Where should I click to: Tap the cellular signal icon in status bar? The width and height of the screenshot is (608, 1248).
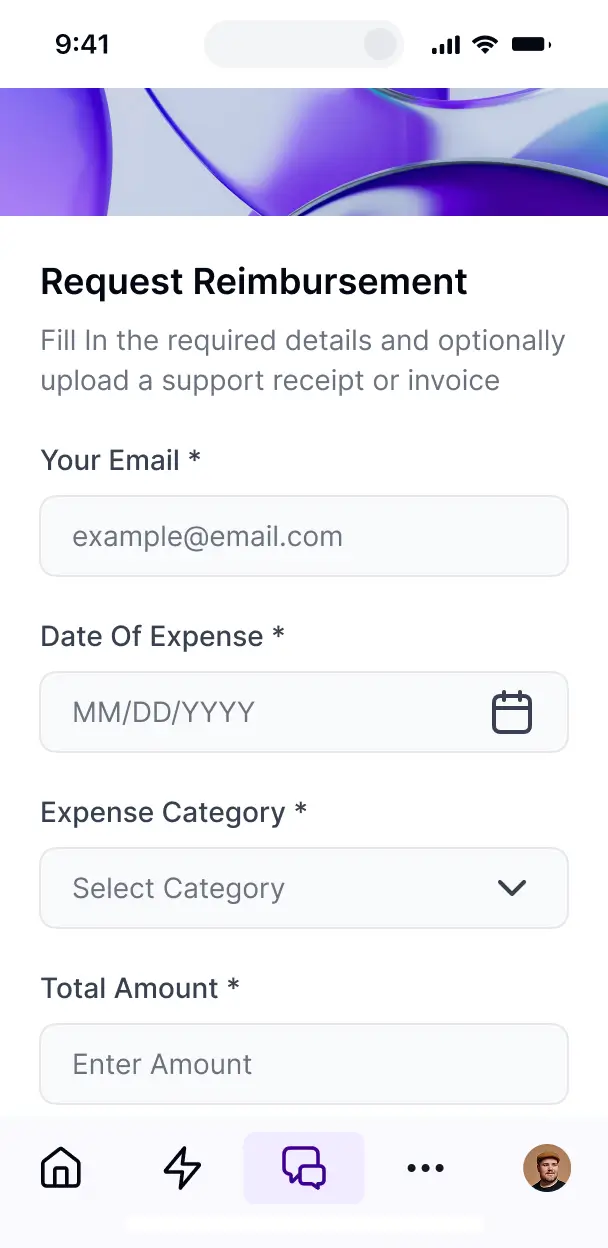444,43
